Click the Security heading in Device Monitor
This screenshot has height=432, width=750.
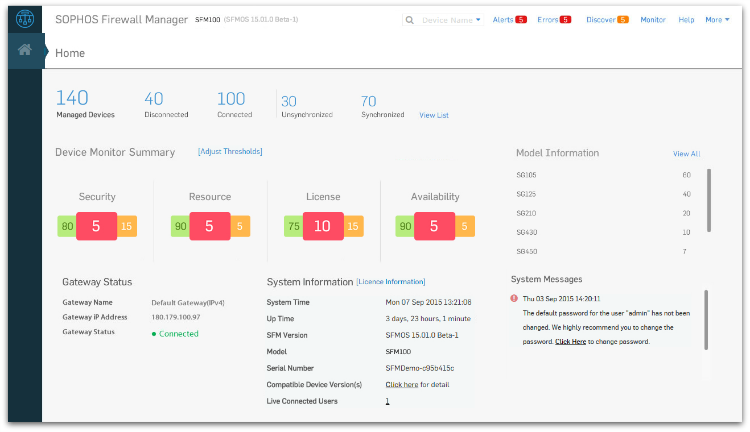tap(97, 197)
